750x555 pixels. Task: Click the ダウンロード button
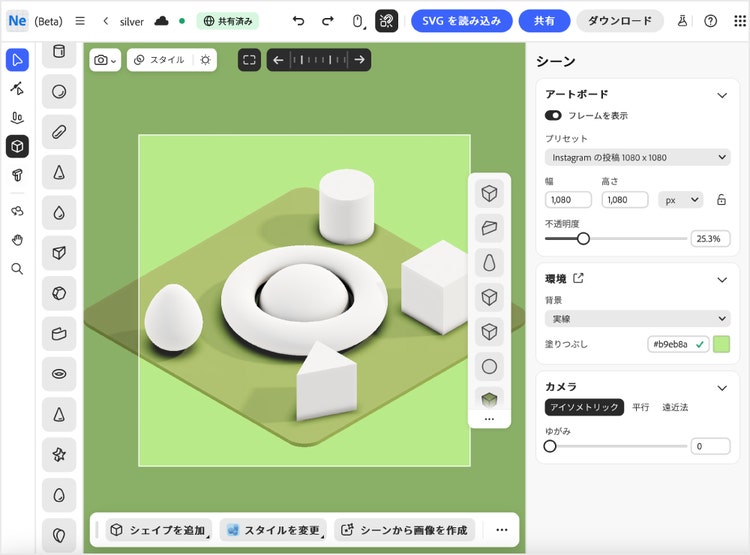tap(619, 21)
